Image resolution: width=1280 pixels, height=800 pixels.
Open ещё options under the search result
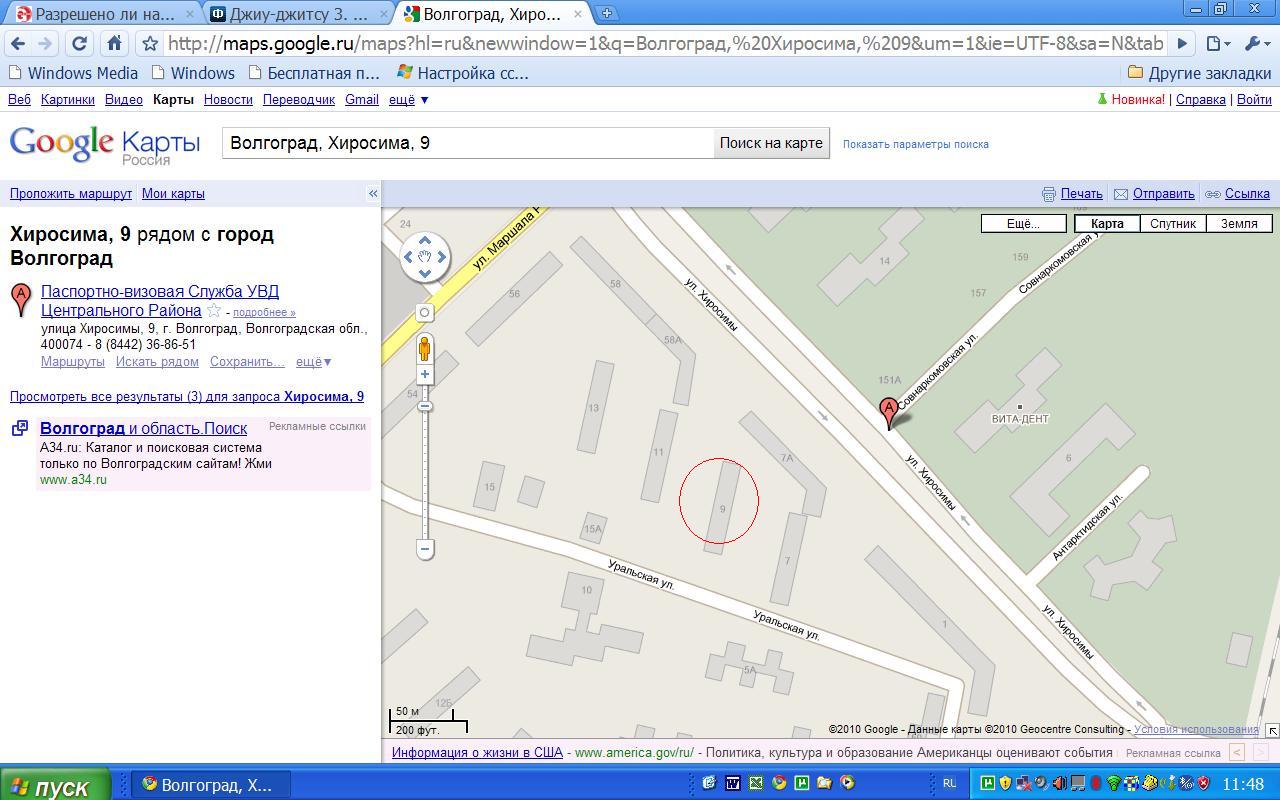point(313,361)
